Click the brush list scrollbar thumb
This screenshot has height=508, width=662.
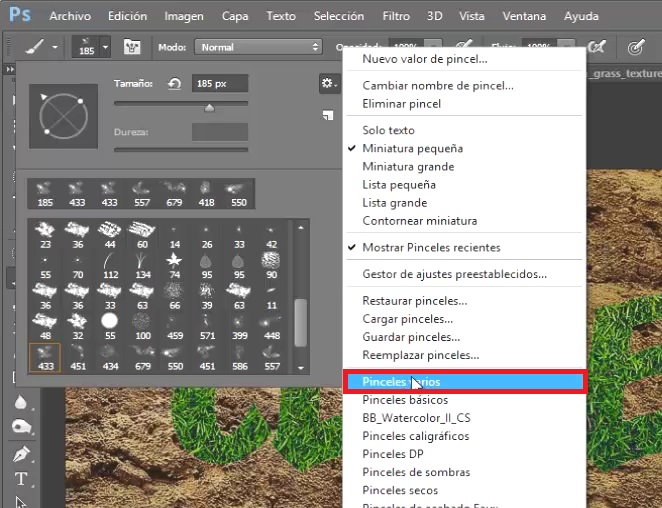300,323
